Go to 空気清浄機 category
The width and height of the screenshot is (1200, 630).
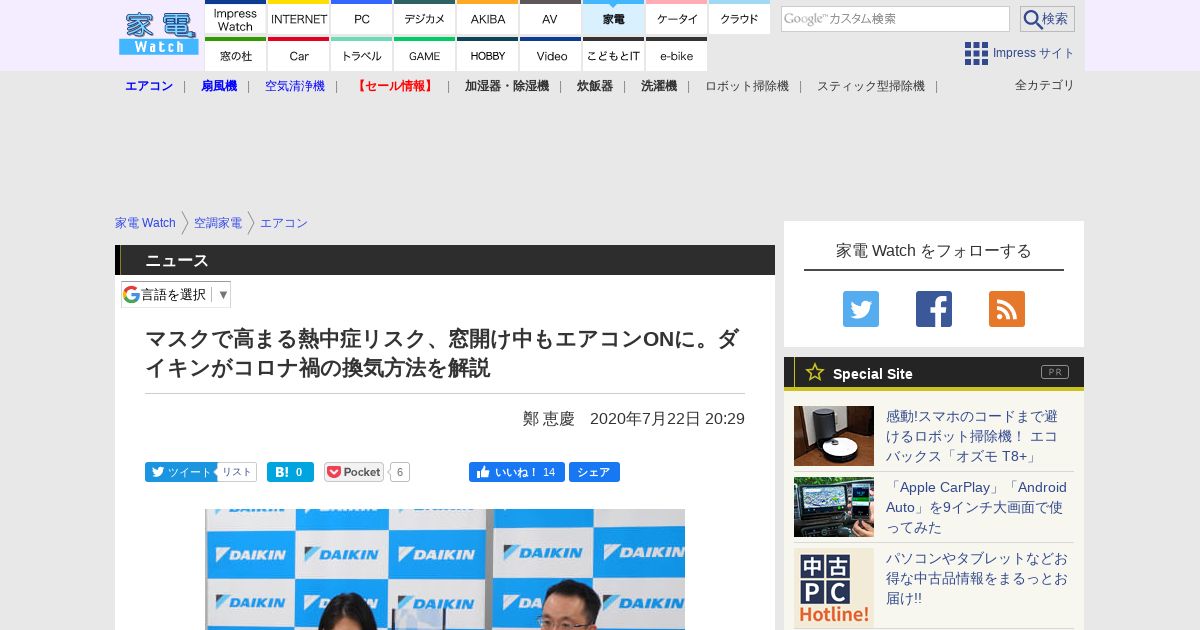point(295,86)
